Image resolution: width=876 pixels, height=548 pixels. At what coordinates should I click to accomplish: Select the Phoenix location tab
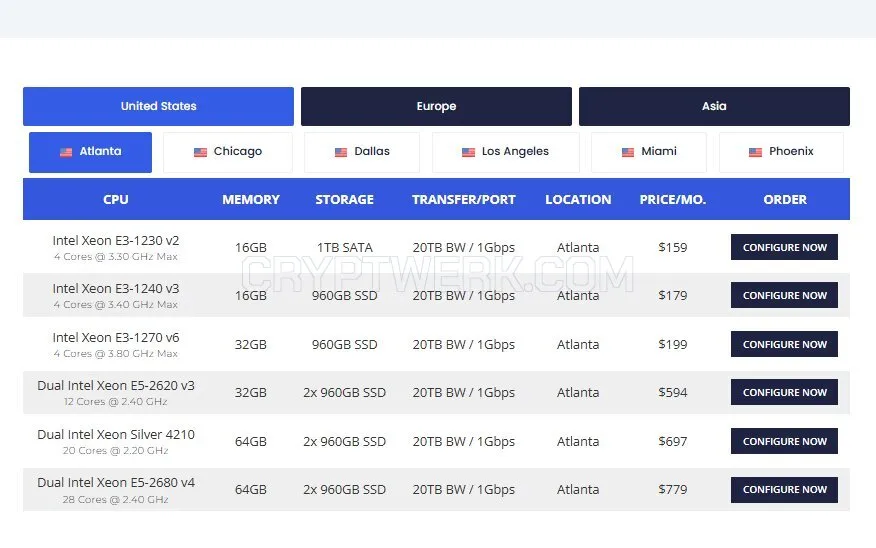coord(781,152)
